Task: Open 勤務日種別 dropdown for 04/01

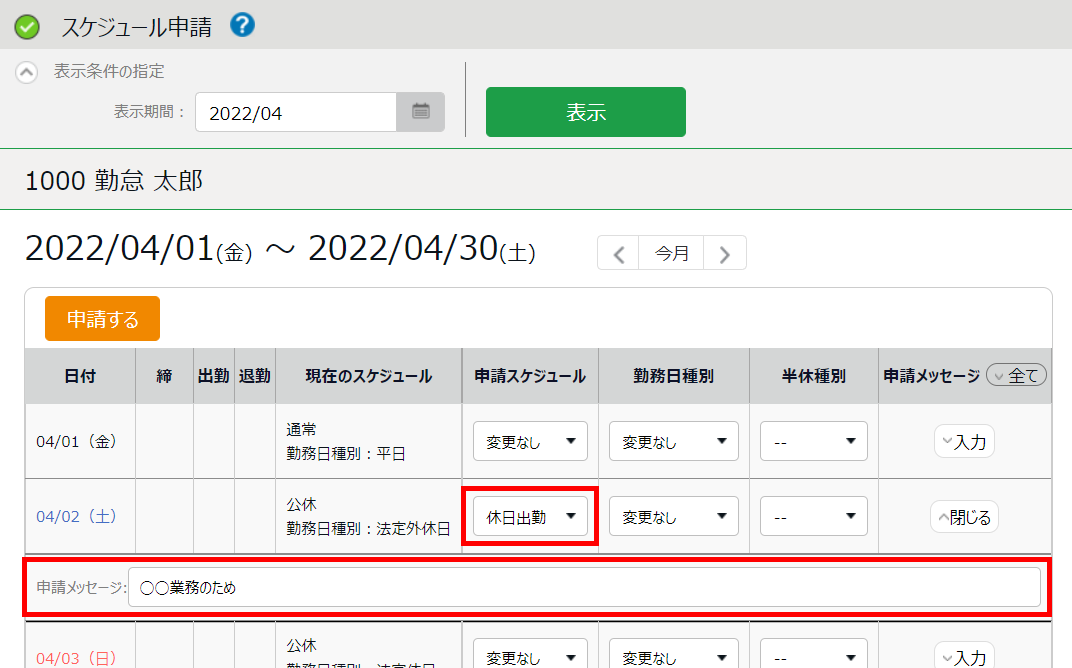Action: pyautogui.click(x=673, y=441)
